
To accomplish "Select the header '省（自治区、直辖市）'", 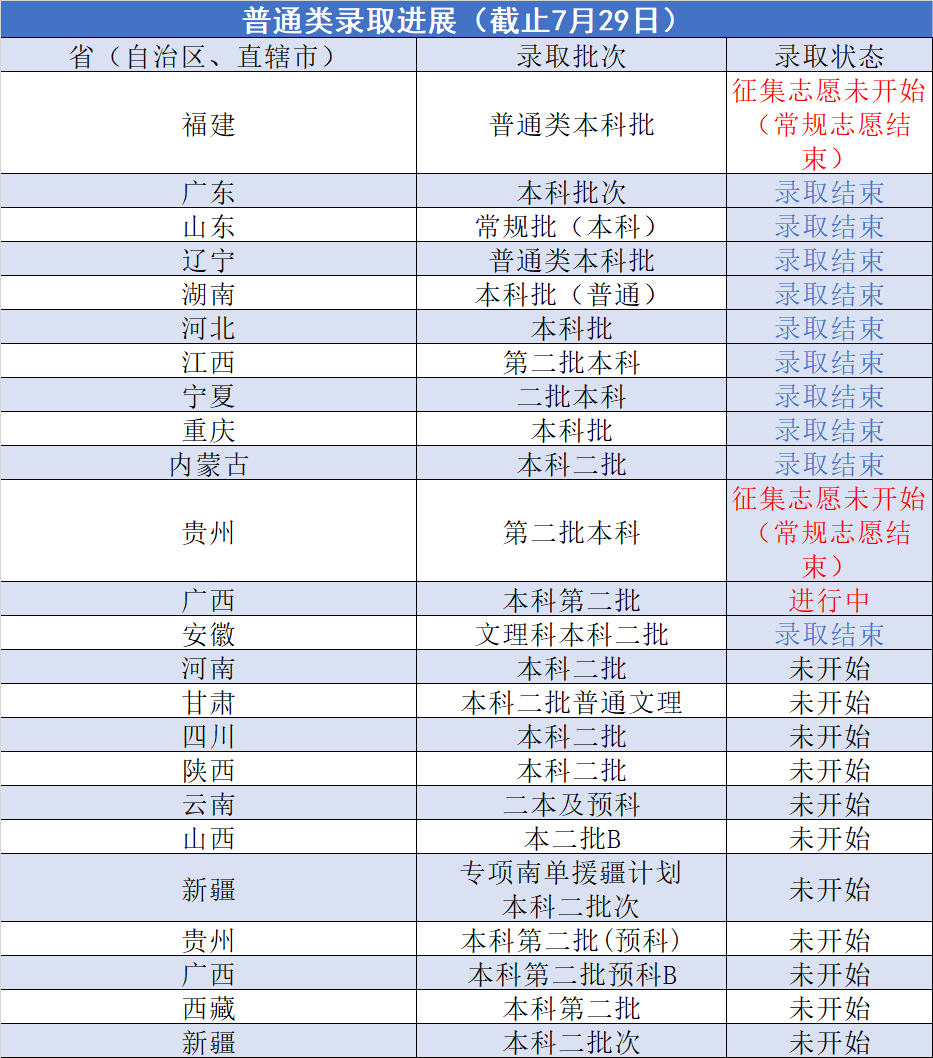I will [208, 56].
